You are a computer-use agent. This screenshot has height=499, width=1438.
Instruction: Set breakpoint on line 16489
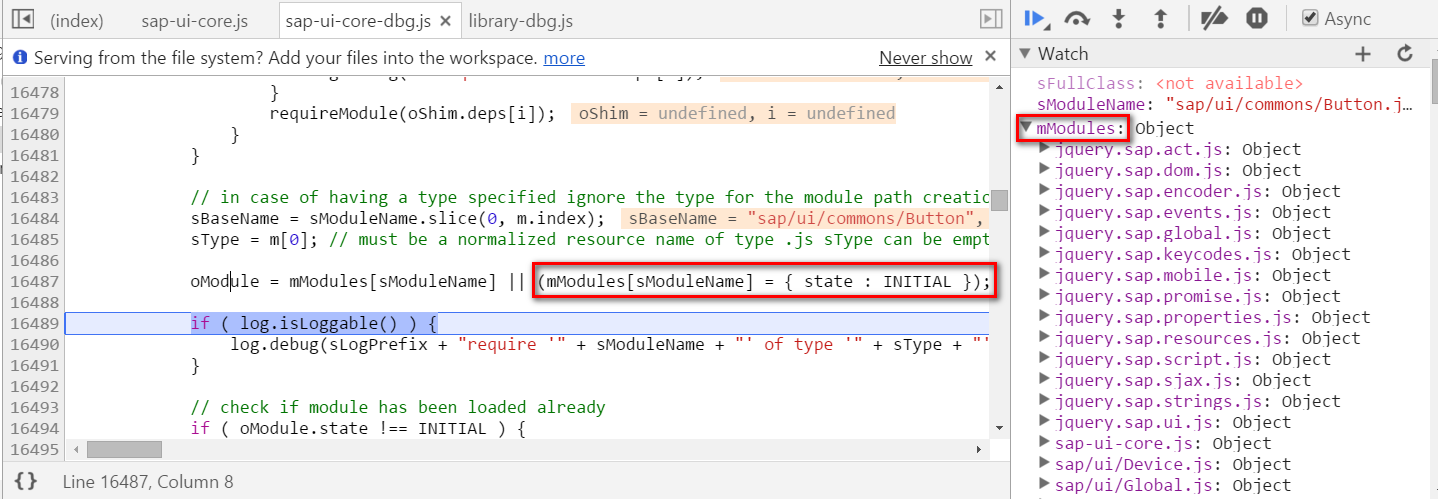(x=34, y=323)
